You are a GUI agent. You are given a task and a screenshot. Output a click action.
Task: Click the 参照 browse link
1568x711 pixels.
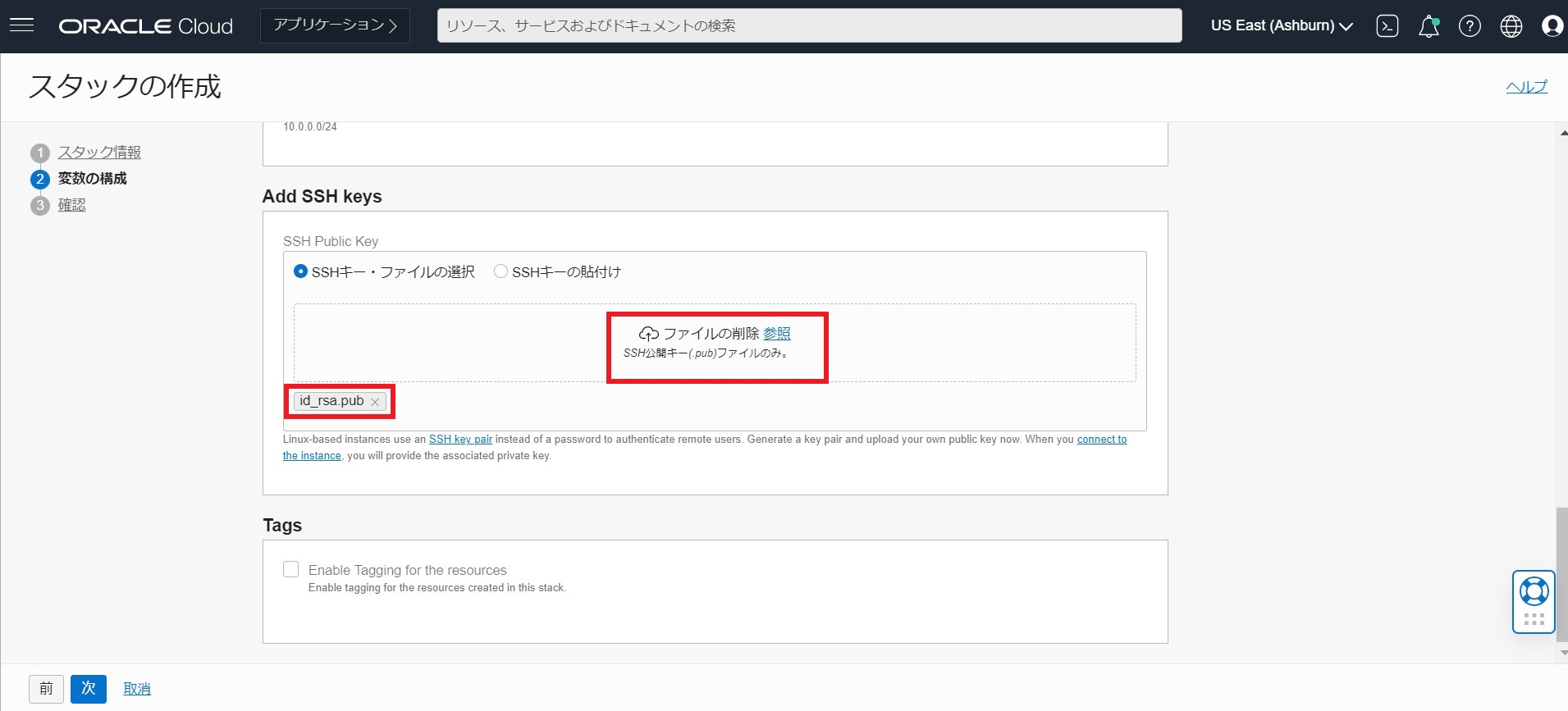777,334
